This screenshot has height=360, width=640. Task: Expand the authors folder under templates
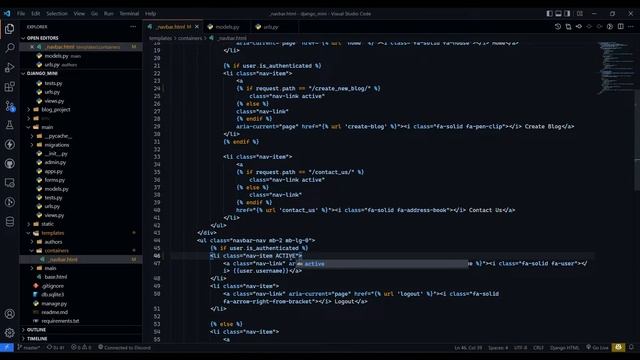coord(53,242)
